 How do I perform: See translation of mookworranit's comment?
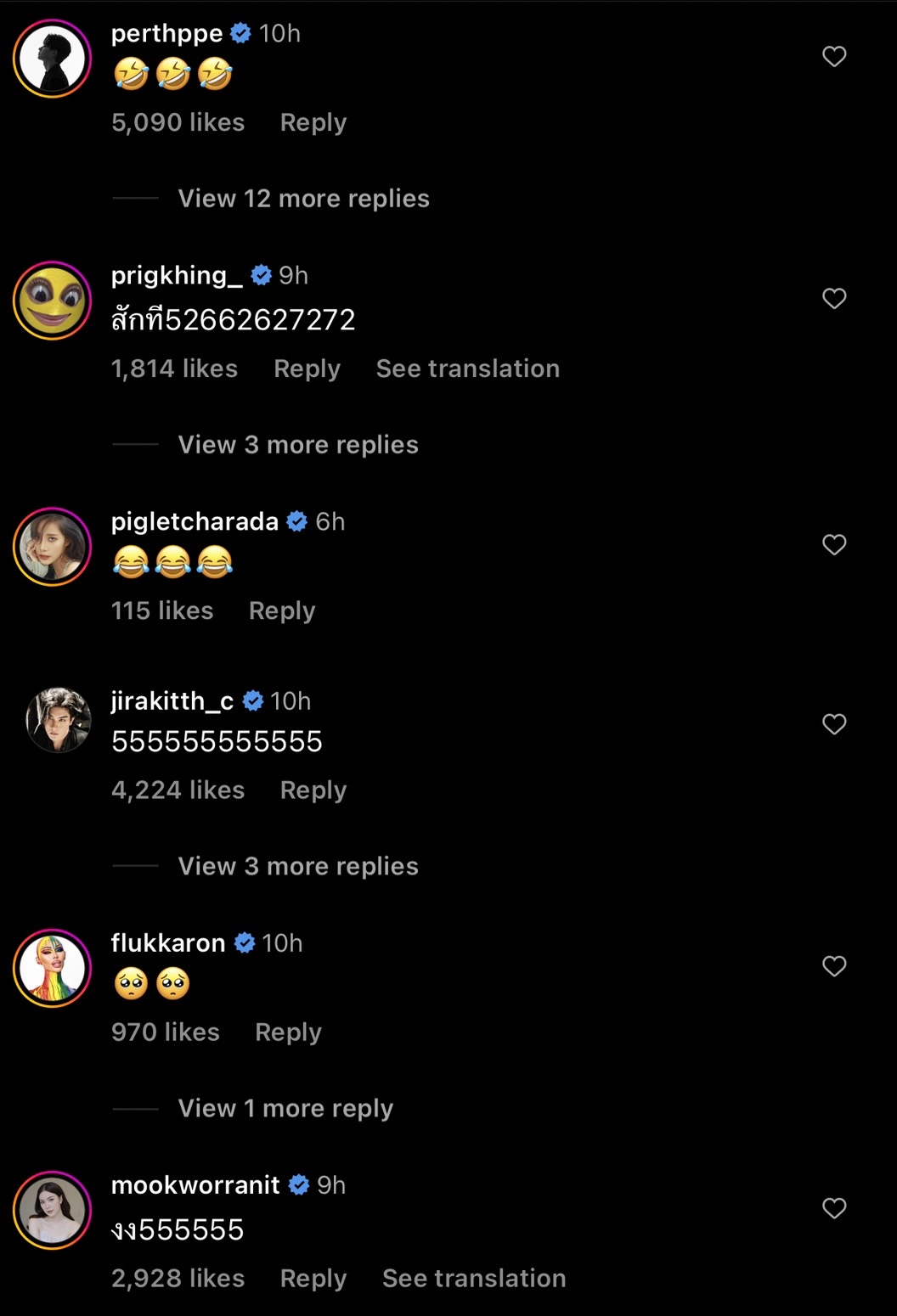(x=474, y=1279)
